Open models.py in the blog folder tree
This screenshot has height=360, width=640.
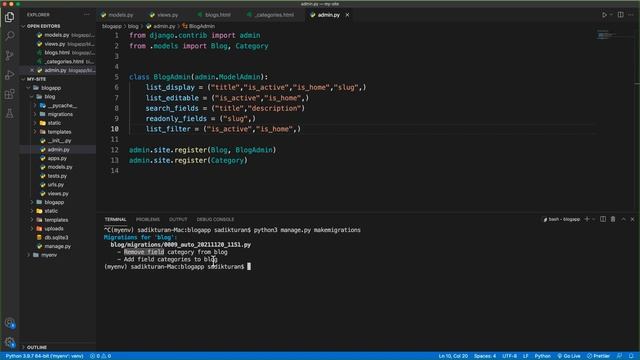(x=60, y=167)
